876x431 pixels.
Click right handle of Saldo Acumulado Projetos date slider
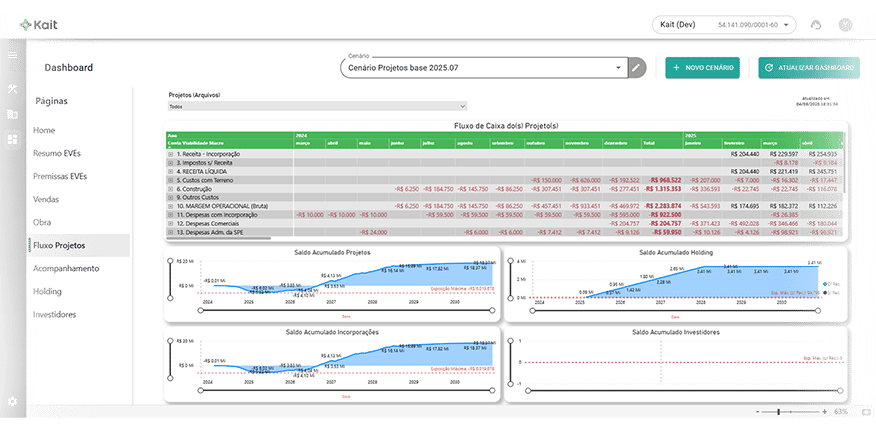click(492, 310)
